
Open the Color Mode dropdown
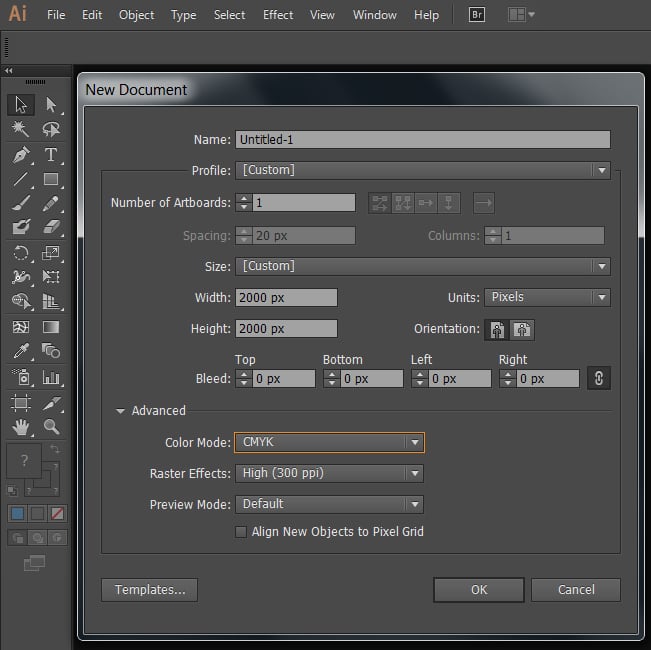329,442
